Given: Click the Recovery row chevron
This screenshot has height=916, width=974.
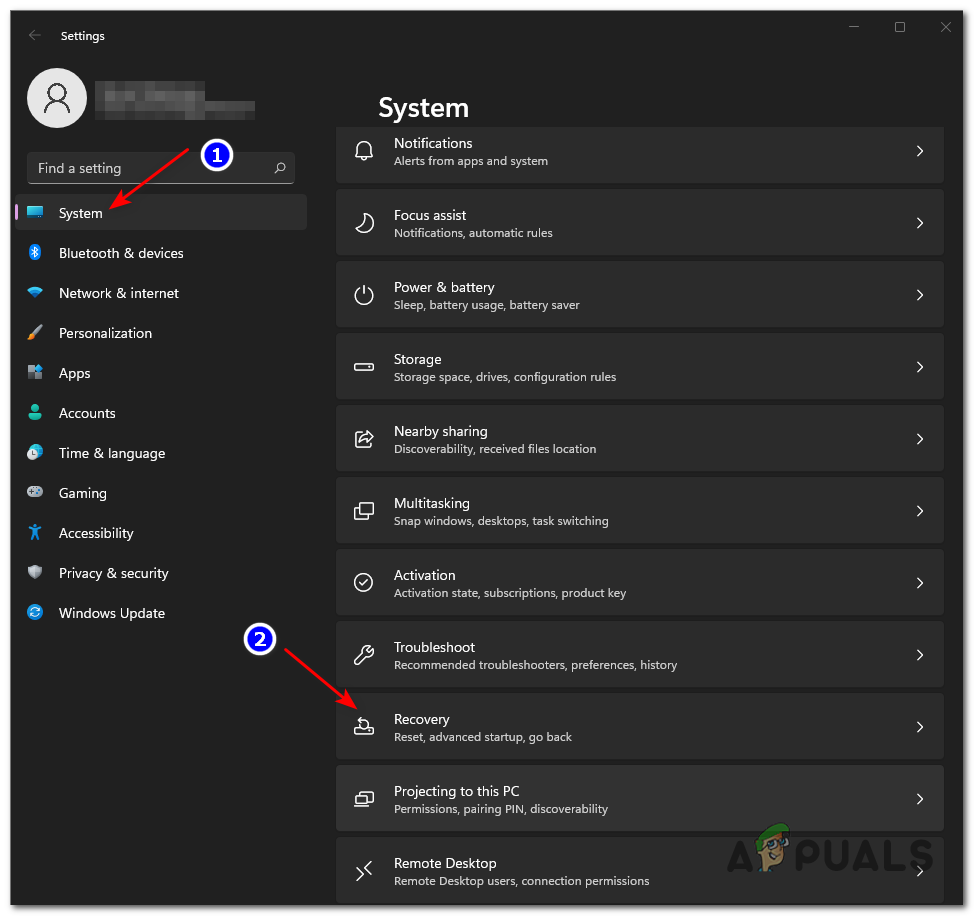Looking at the screenshot, I should (x=920, y=727).
